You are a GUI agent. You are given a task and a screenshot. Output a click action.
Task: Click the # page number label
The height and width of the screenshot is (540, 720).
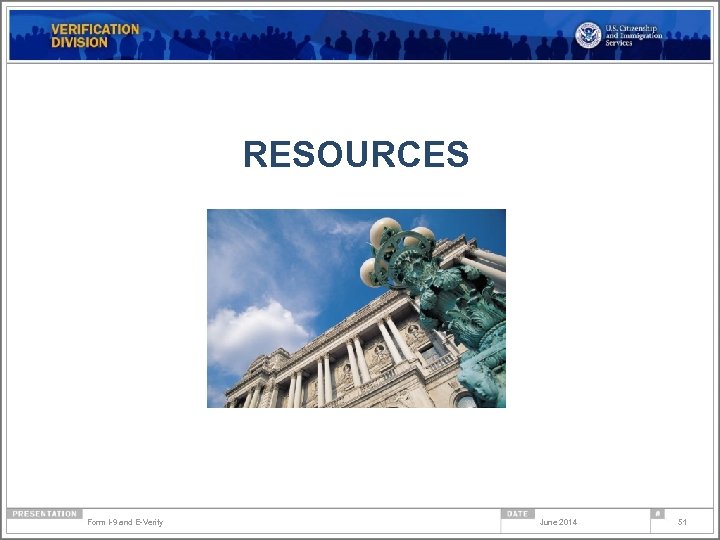point(658,514)
